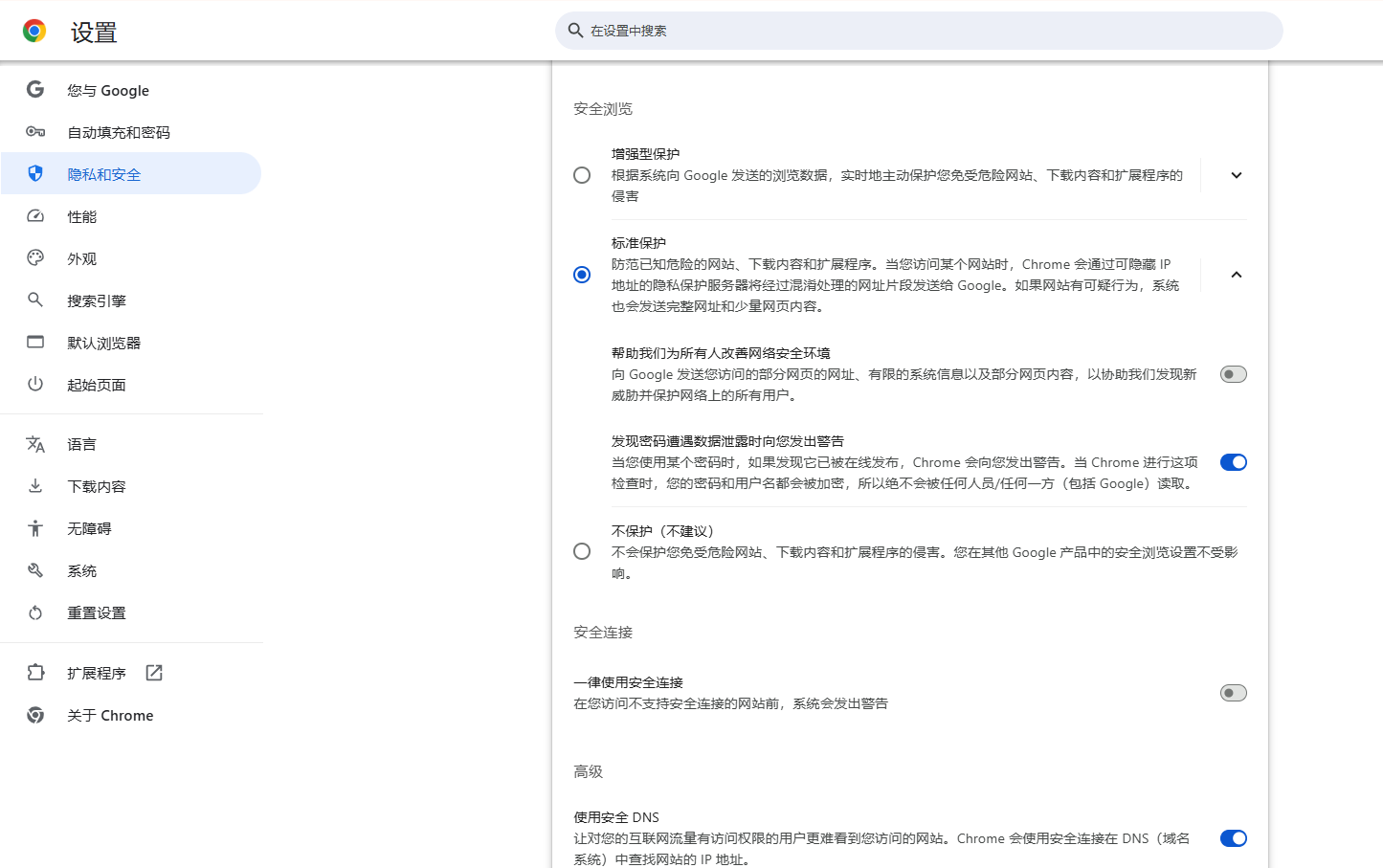The width and height of the screenshot is (1383, 868).
Task: Click the 安全浏览 section heading
Action: click(x=603, y=109)
